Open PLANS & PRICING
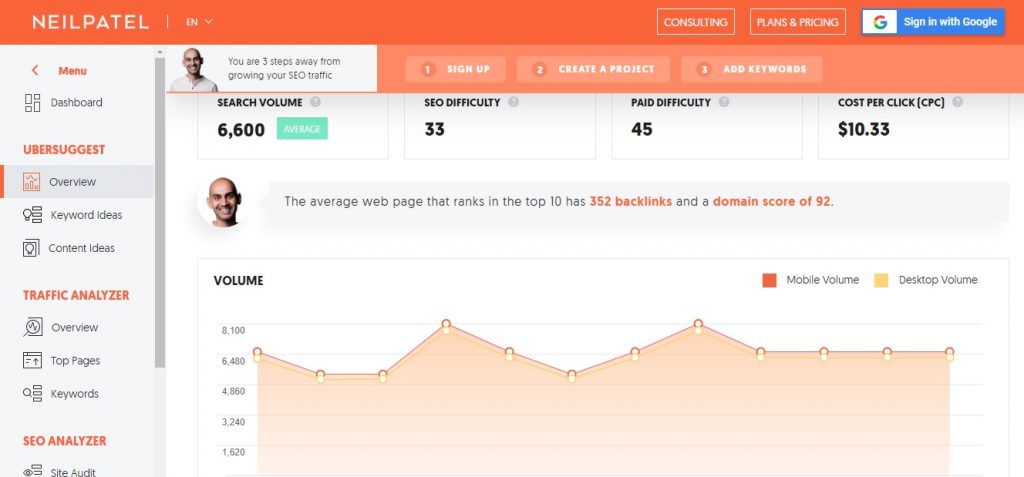The height and width of the screenshot is (477, 1024). pyautogui.click(x=797, y=22)
